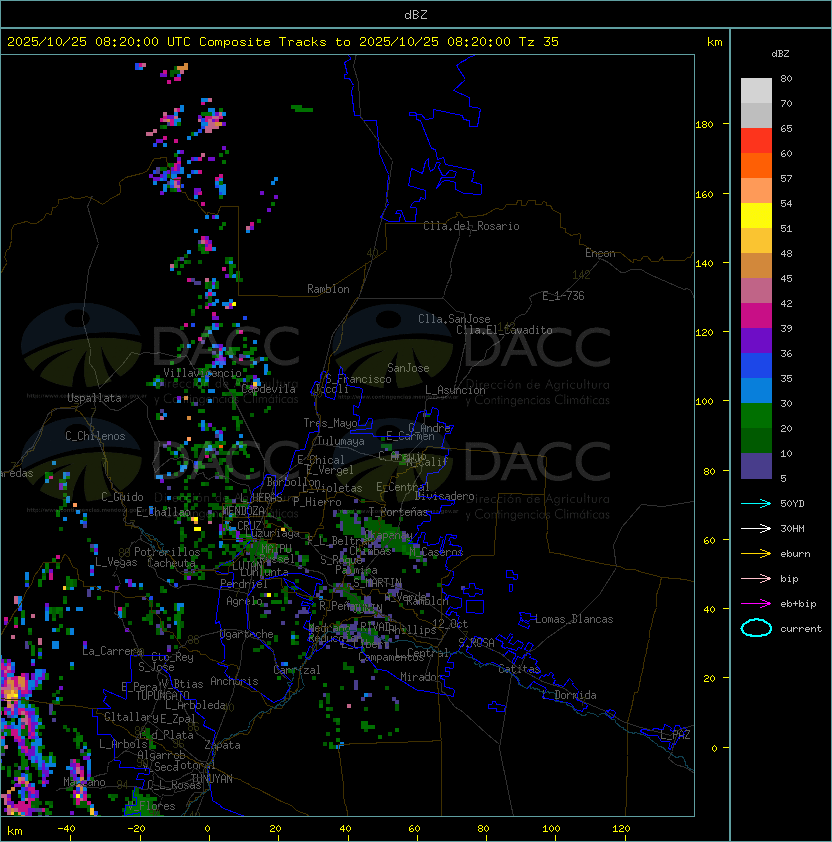Click the 'L_Asuncion' map label
This screenshot has height=842, width=832.
coord(455,390)
